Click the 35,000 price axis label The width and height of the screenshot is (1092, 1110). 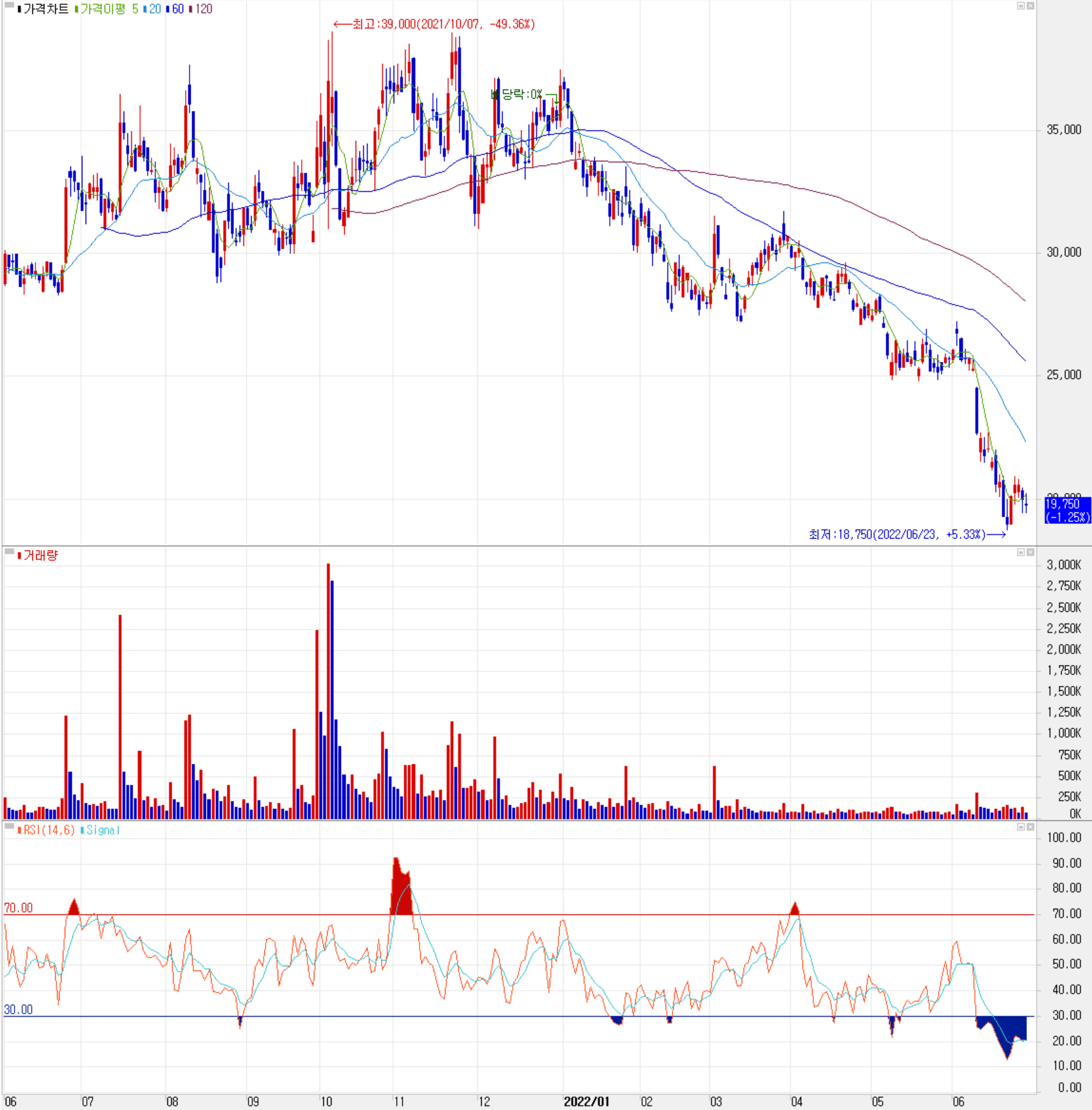click(x=1064, y=130)
